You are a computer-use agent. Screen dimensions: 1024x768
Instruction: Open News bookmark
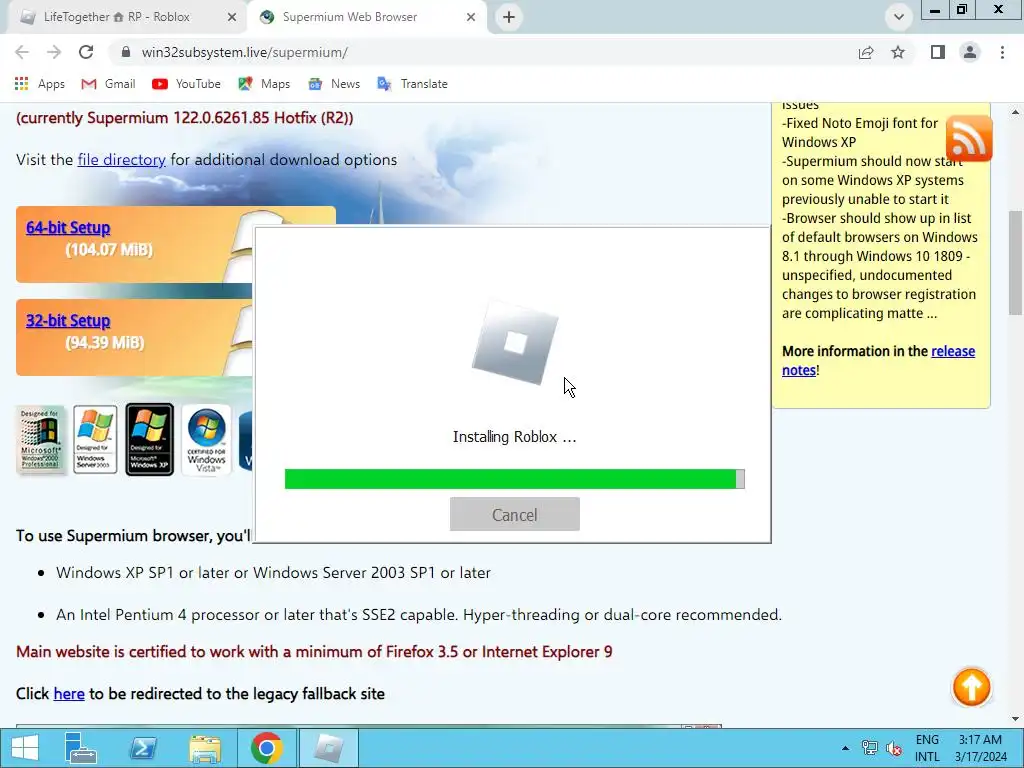coord(334,84)
